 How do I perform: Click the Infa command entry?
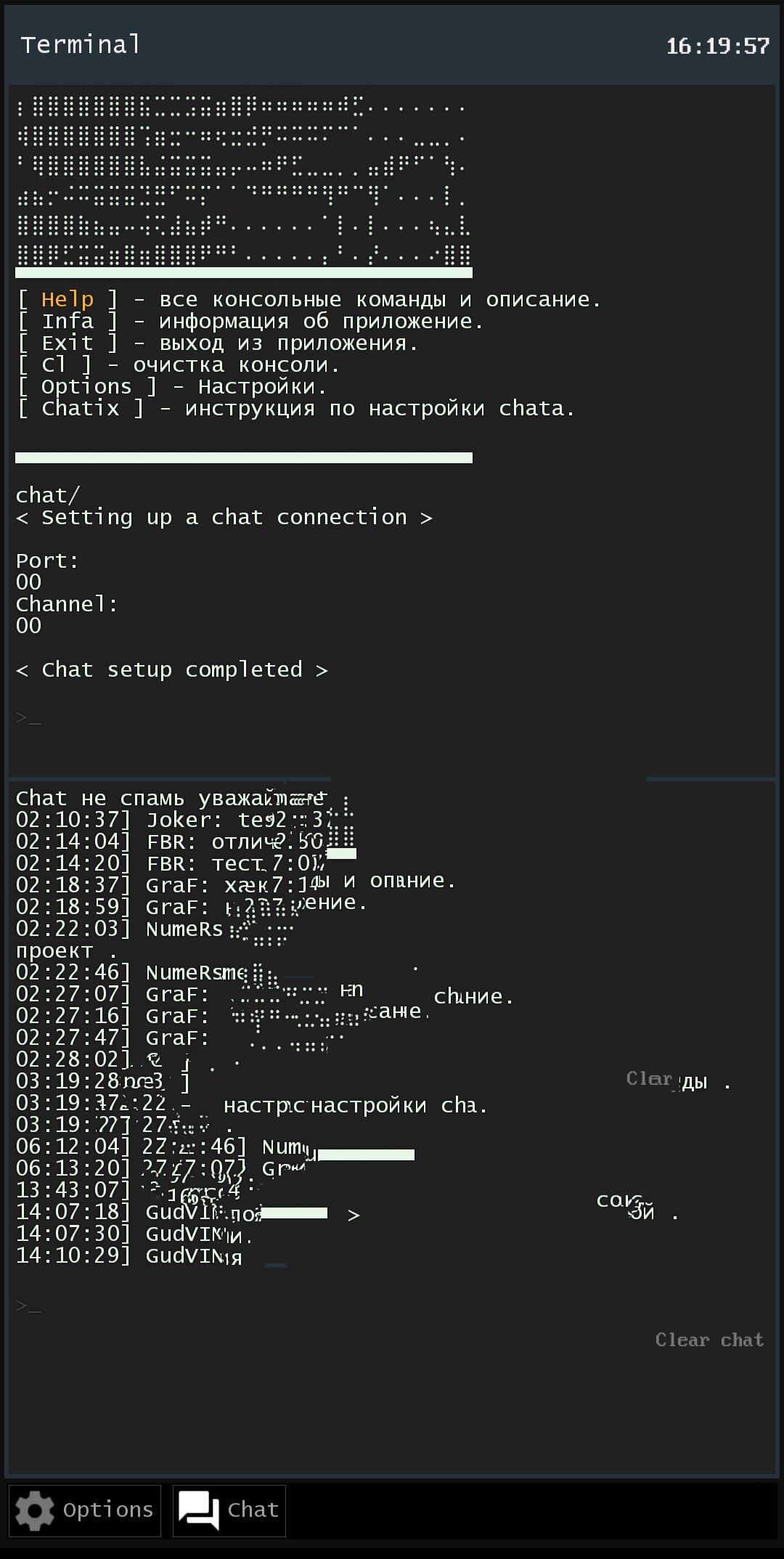click(70, 320)
